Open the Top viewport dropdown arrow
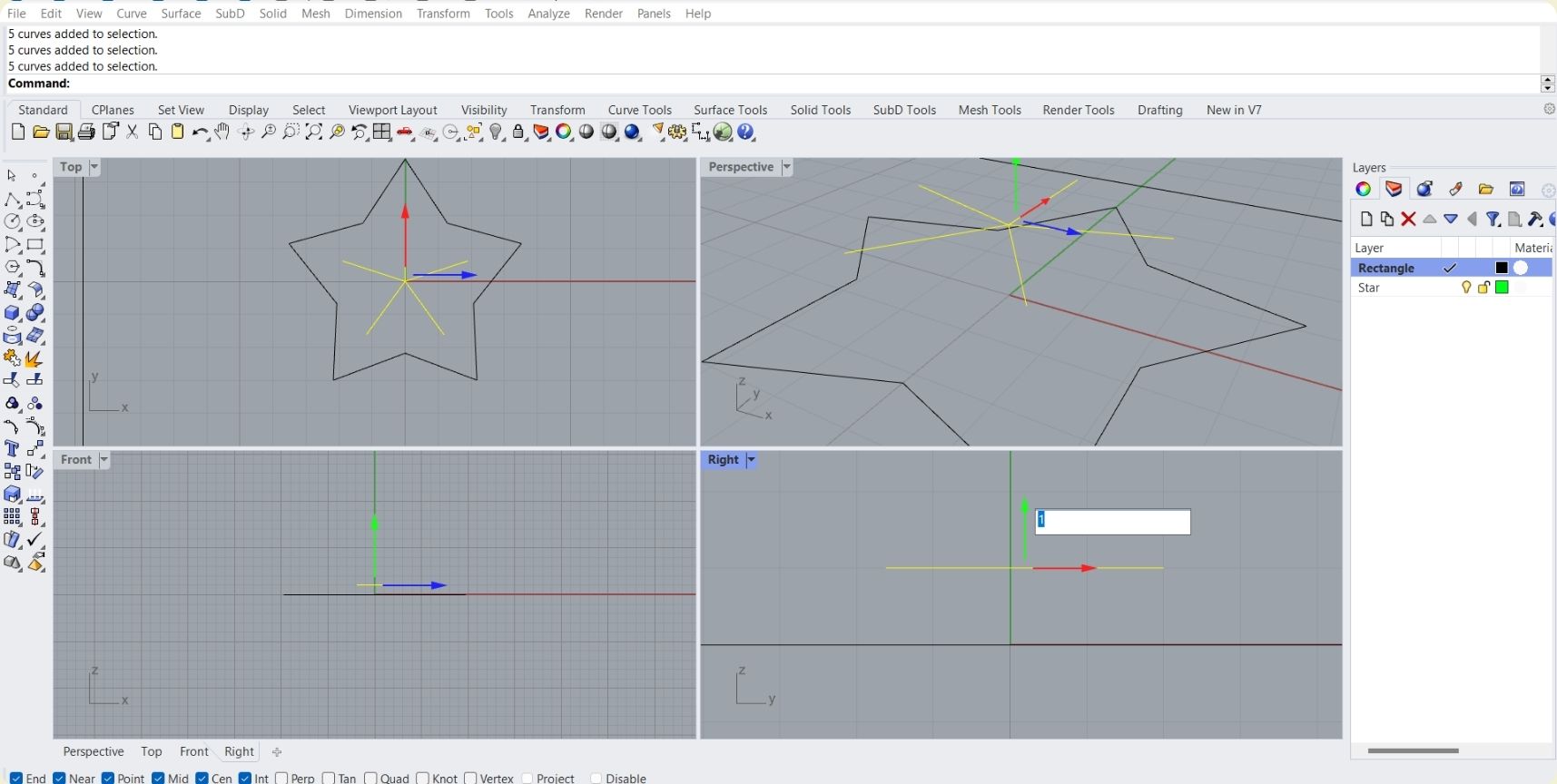1557x784 pixels. coord(94,167)
